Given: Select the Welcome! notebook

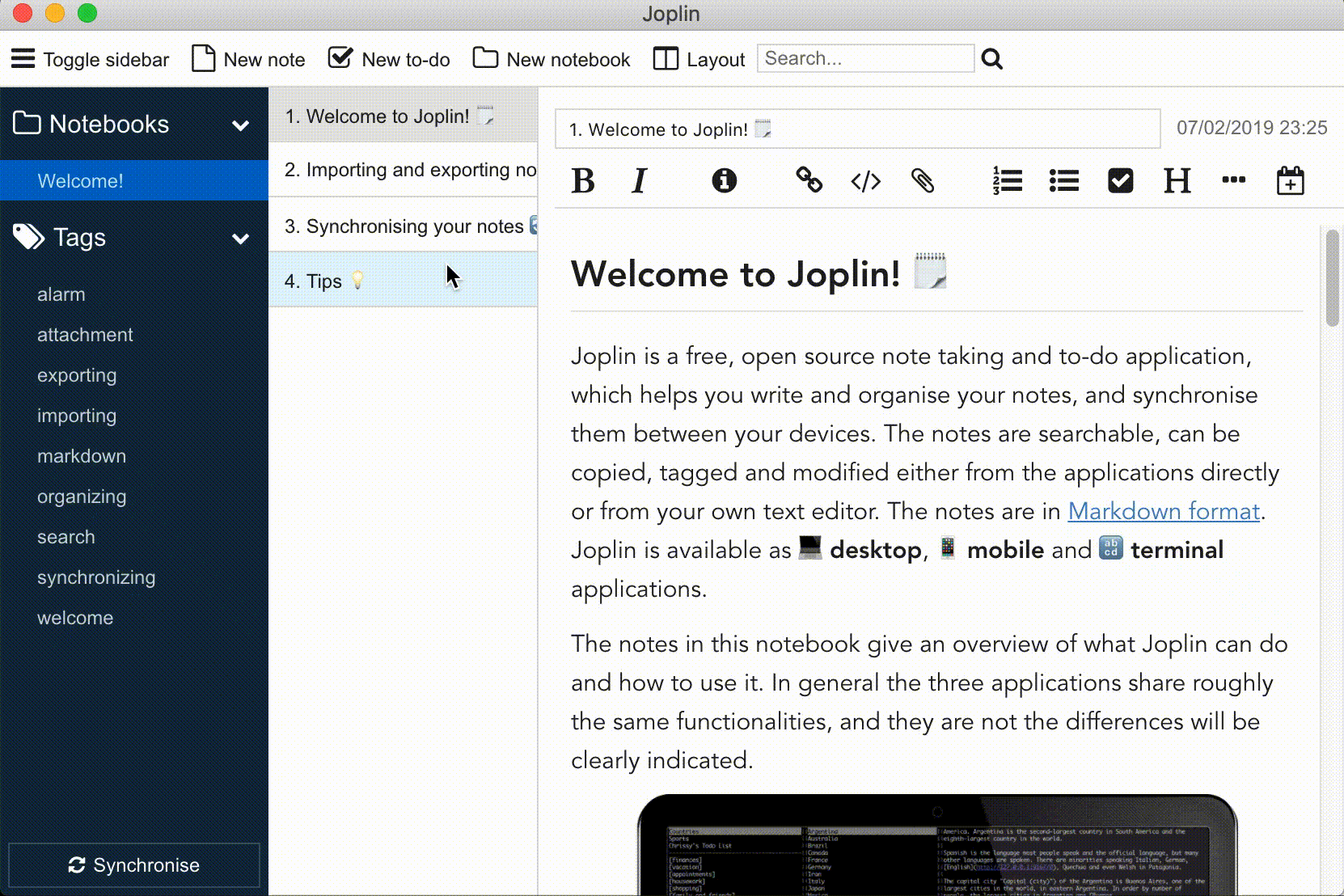Looking at the screenshot, I should point(134,180).
